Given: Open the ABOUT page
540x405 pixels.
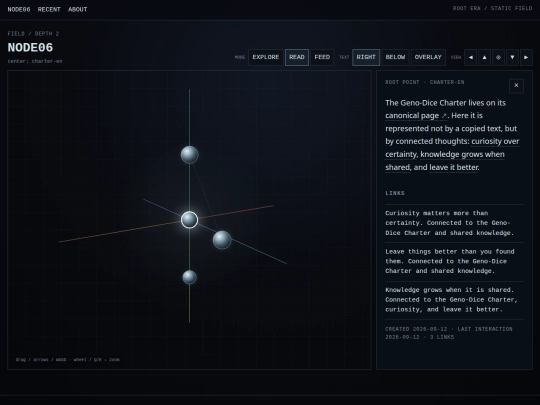Looking at the screenshot, I should (77, 10).
